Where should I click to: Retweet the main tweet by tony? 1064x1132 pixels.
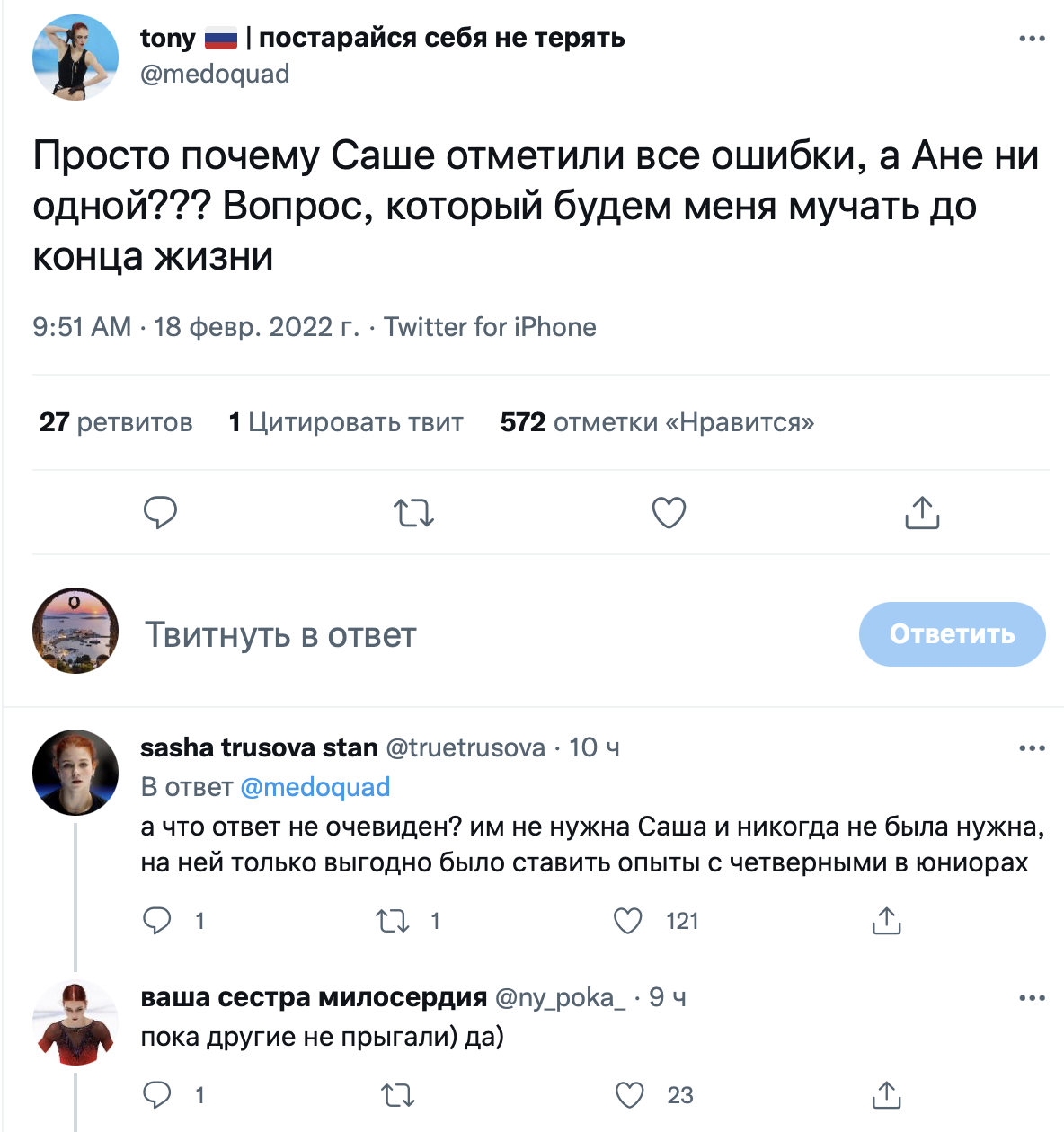[413, 513]
